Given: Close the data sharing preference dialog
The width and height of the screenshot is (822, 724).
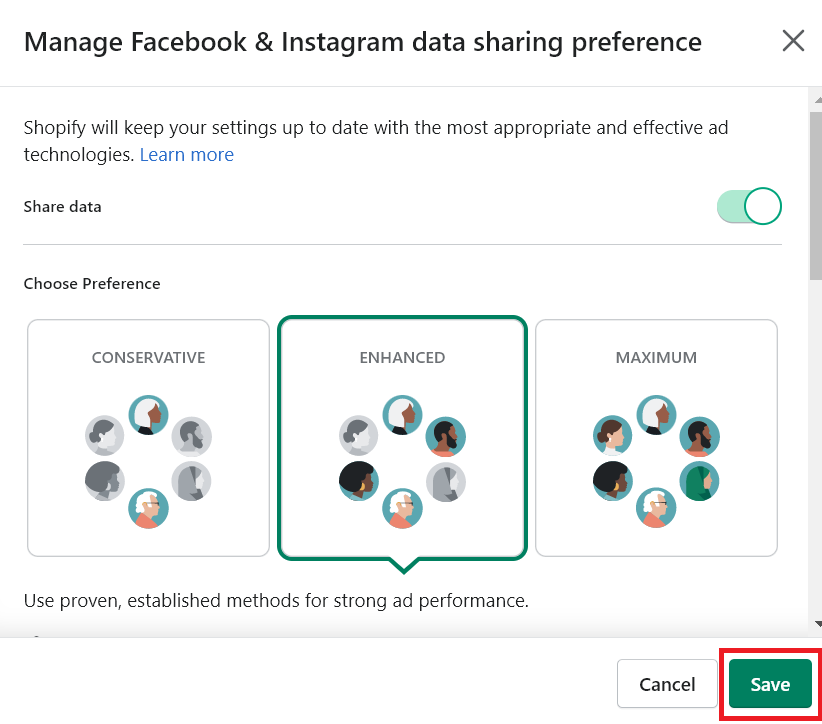Looking at the screenshot, I should [x=793, y=41].
